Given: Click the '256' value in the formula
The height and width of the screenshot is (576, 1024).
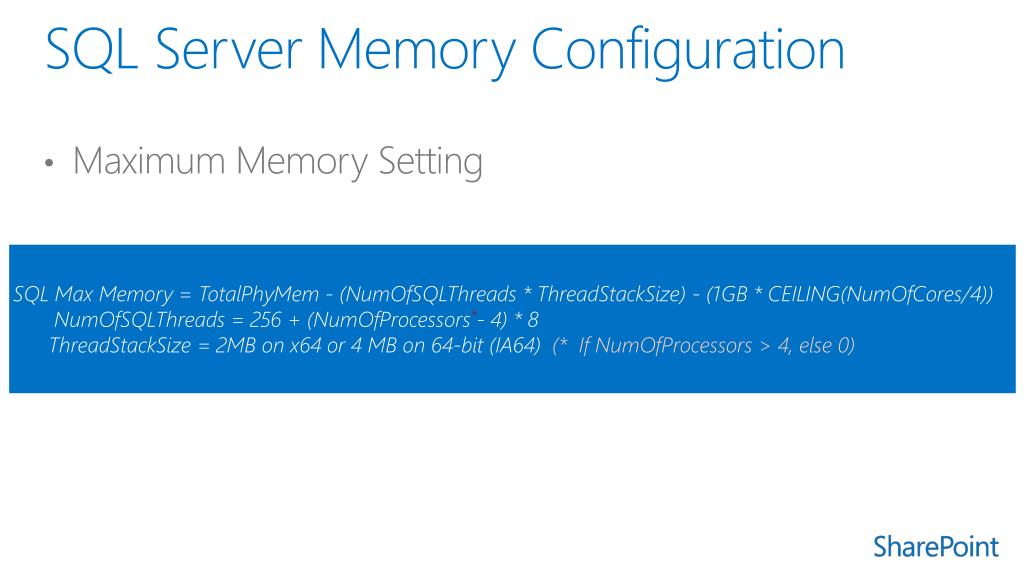Looking at the screenshot, I should [265, 320].
